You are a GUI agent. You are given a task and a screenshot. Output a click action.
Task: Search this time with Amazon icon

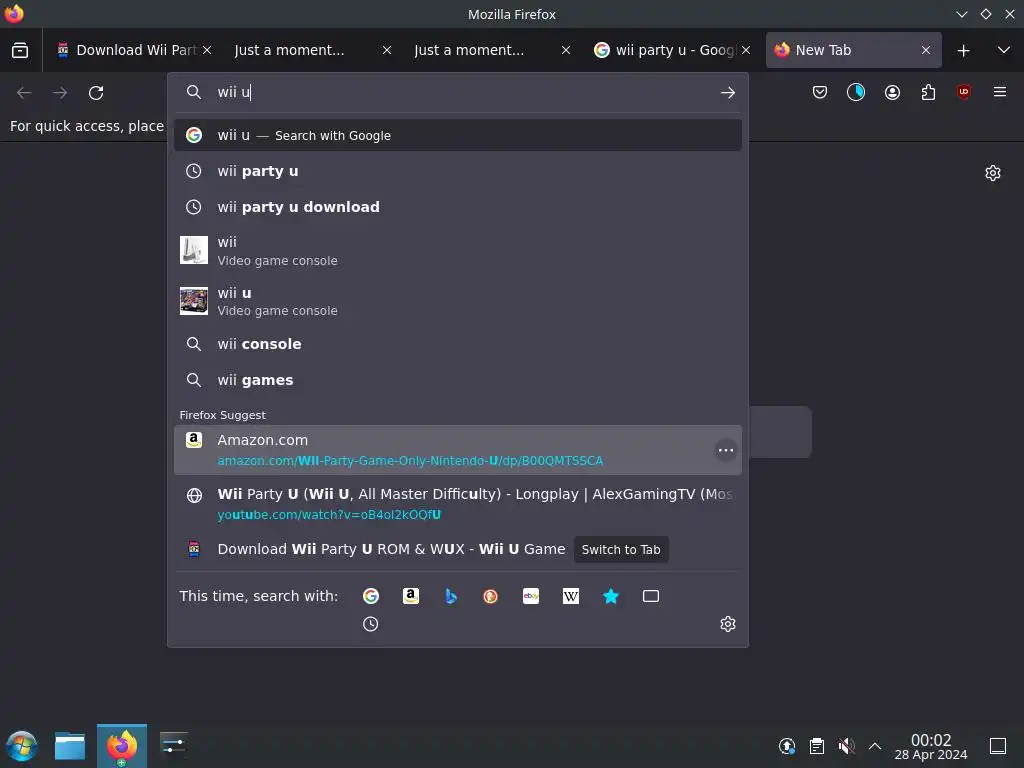(x=411, y=596)
